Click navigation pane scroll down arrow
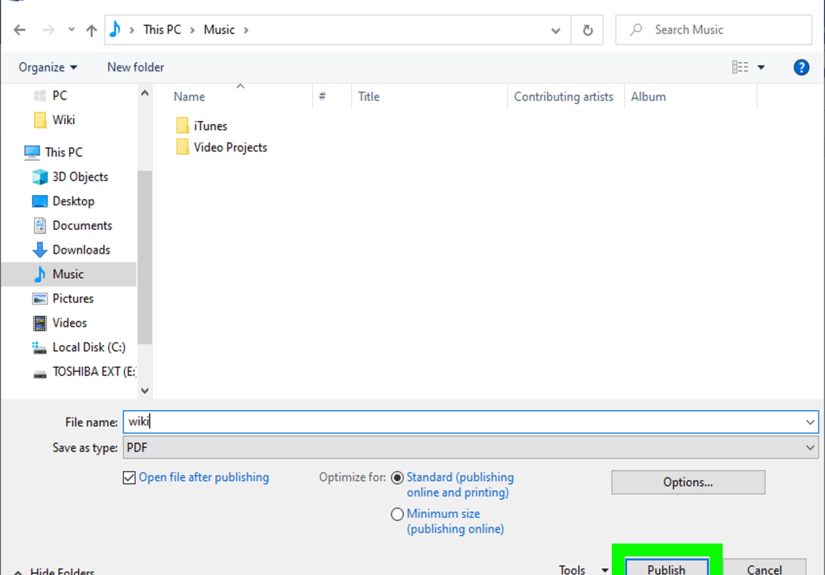 145,390
